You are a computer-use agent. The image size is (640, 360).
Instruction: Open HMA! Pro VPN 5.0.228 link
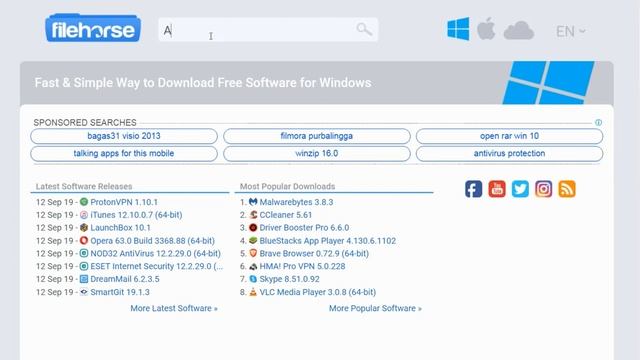pyautogui.click(x=302, y=266)
